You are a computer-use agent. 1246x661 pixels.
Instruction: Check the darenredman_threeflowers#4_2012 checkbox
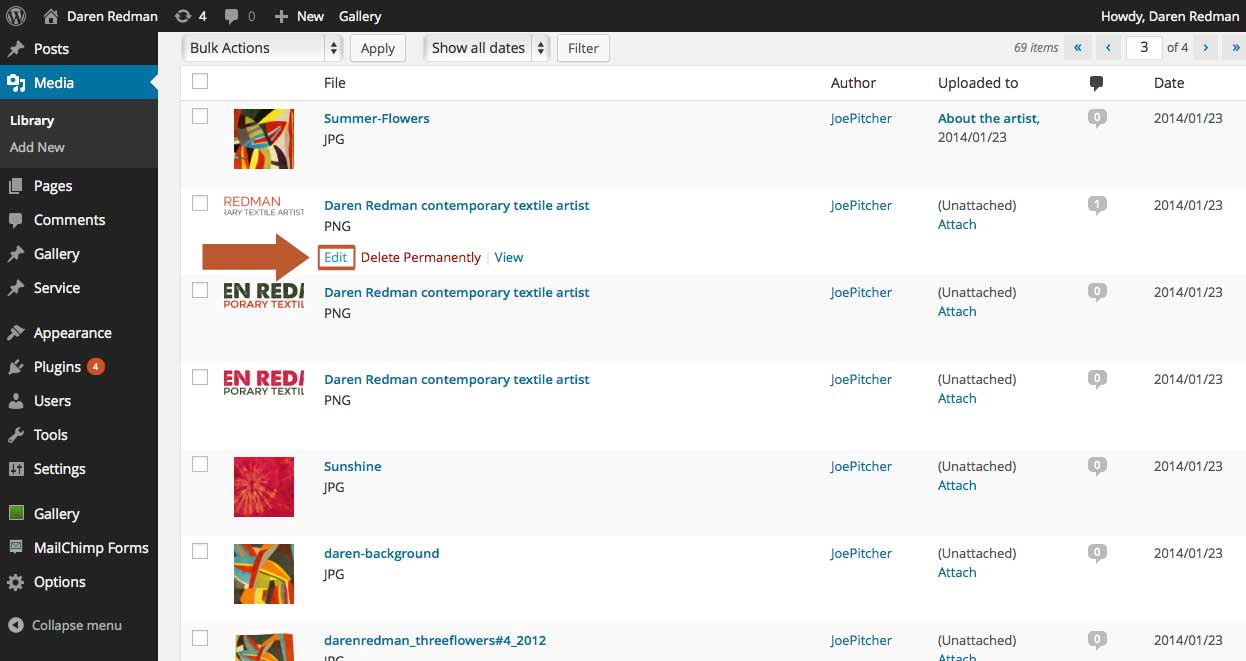(200, 638)
